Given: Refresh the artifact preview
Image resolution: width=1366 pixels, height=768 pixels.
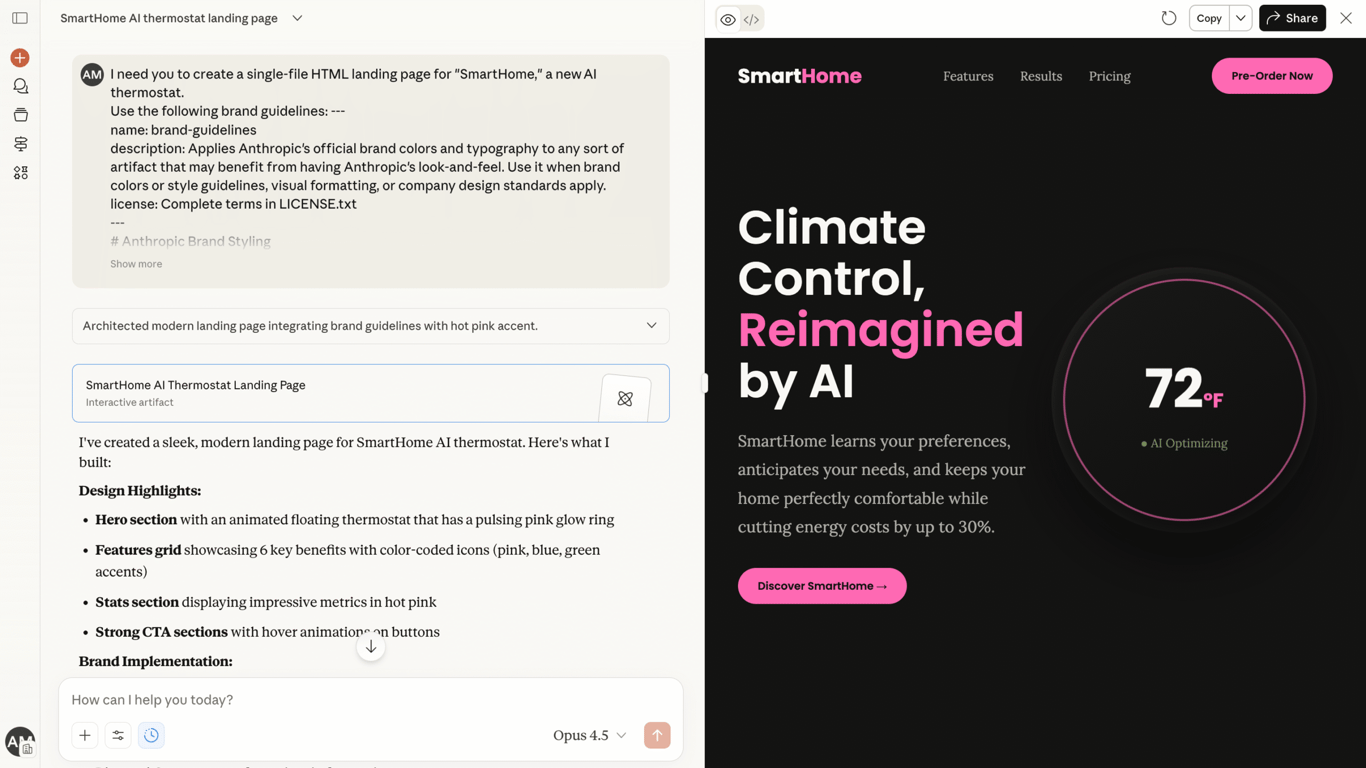Looking at the screenshot, I should pos(1169,18).
